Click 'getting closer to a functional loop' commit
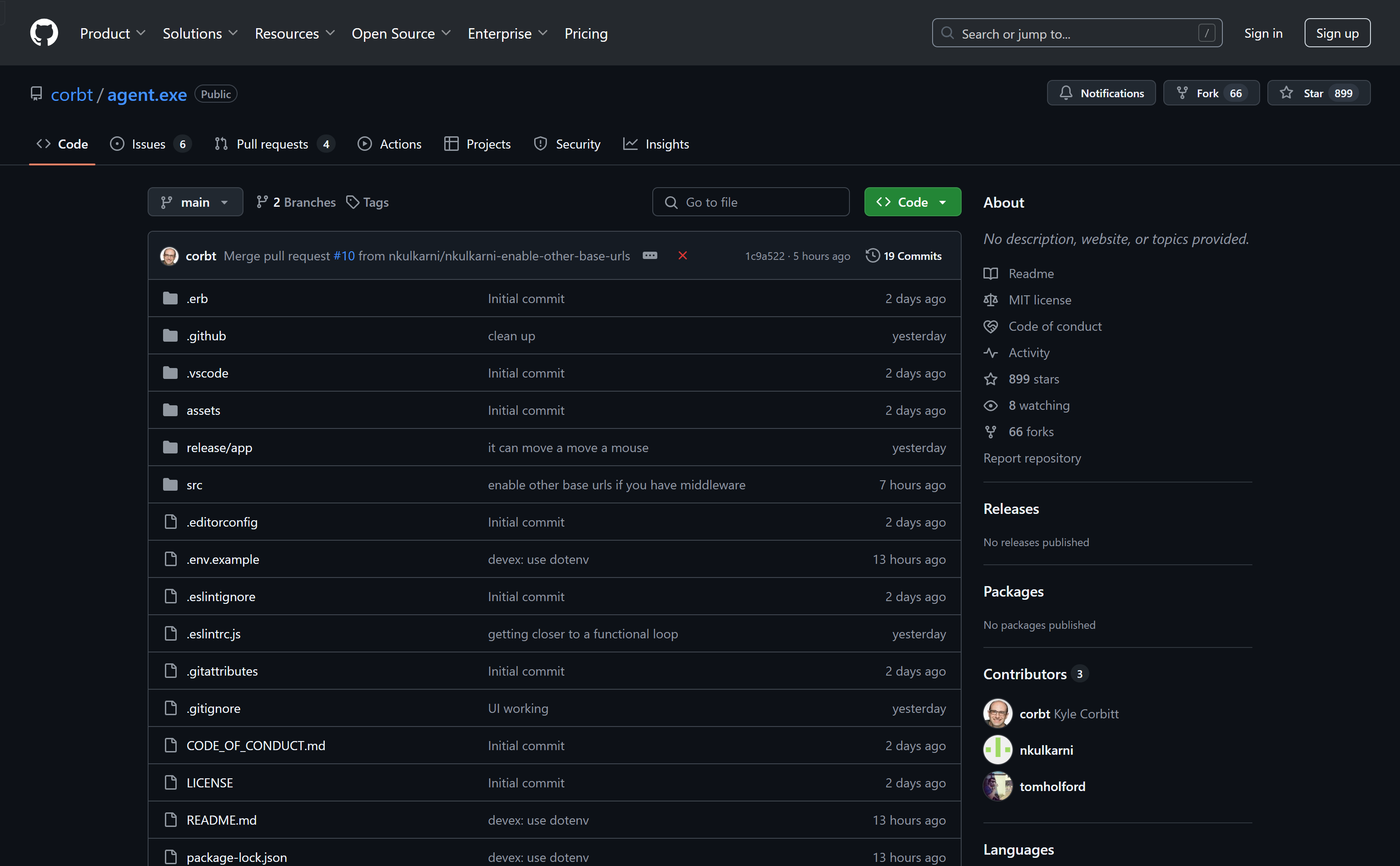Image resolution: width=1400 pixels, height=866 pixels. click(x=583, y=633)
